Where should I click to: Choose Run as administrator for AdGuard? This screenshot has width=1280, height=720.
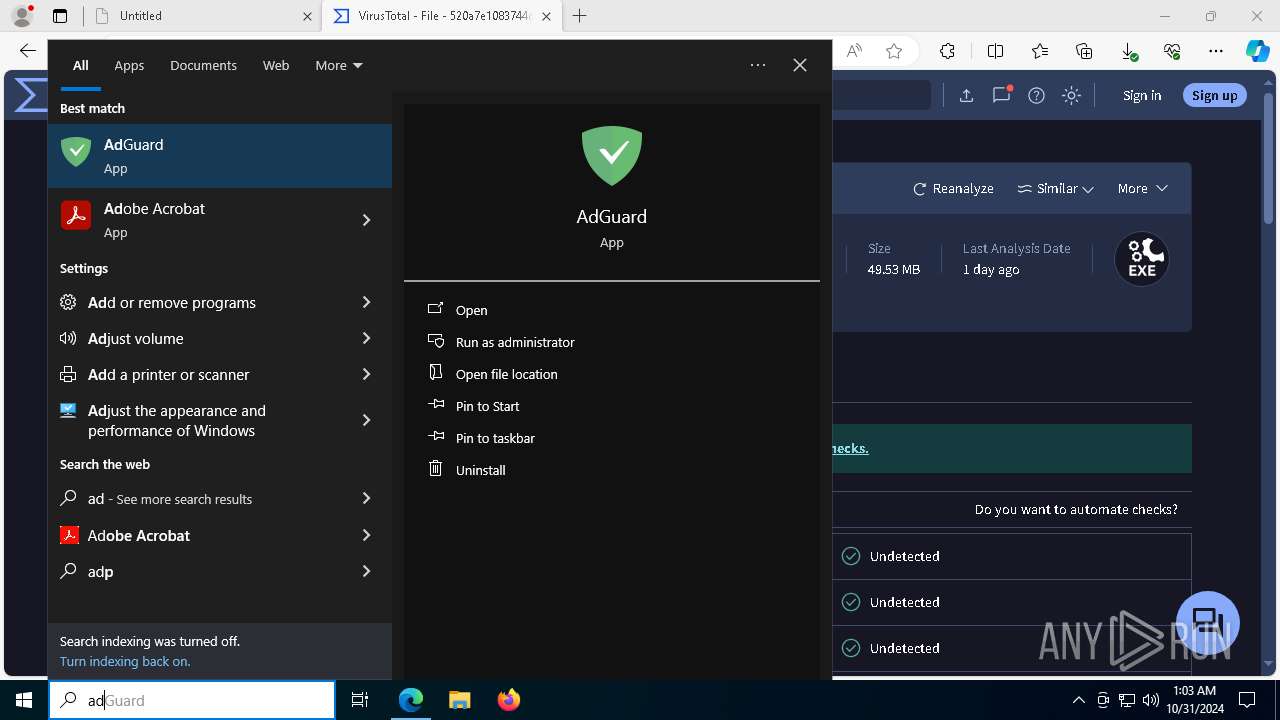pyautogui.click(x=515, y=342)
